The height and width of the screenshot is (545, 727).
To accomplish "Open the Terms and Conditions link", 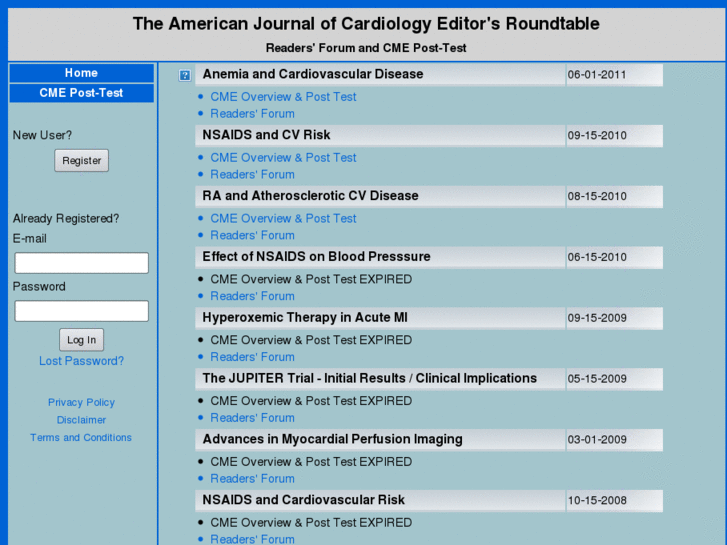I will tap(81, 437).
